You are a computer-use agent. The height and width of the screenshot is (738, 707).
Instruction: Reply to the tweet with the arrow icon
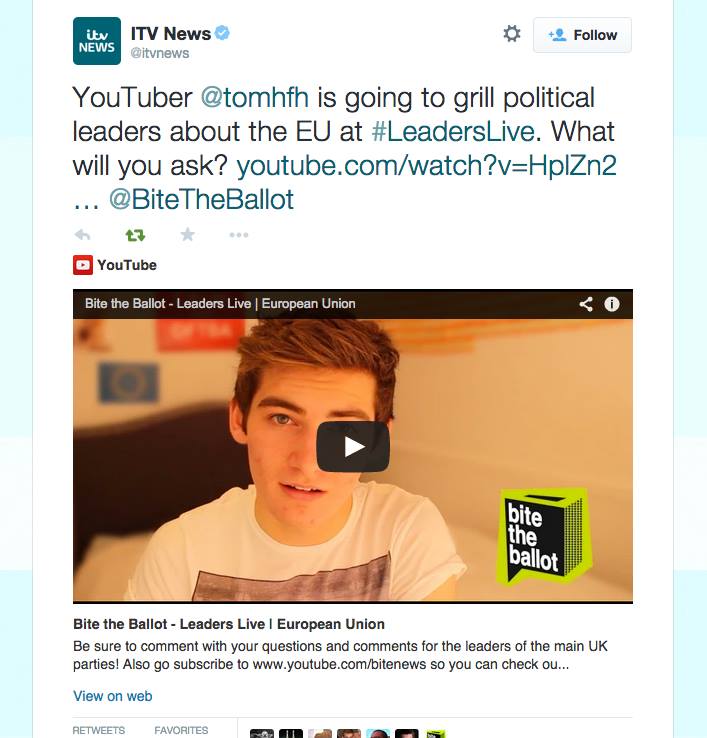point(82,234)
